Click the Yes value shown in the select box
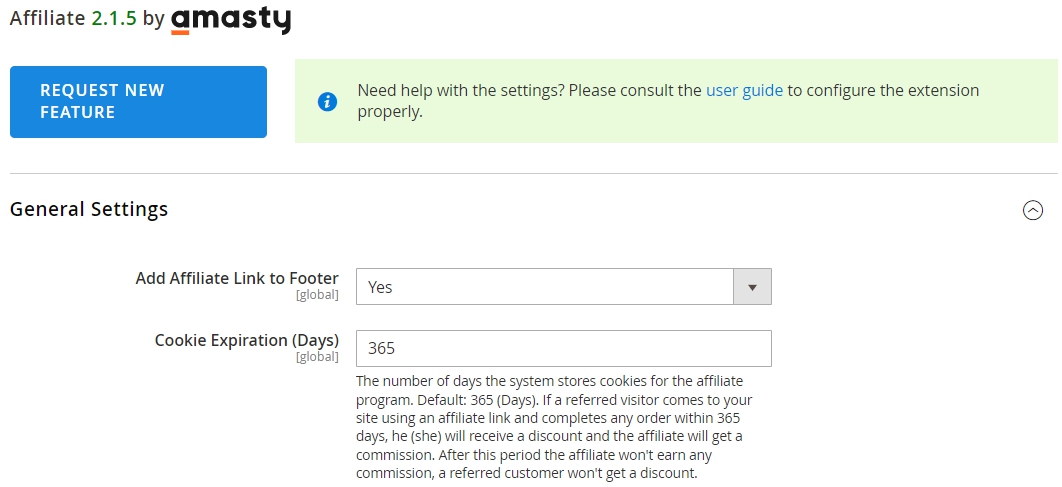The image size is (1062, 487). (380, 287)
